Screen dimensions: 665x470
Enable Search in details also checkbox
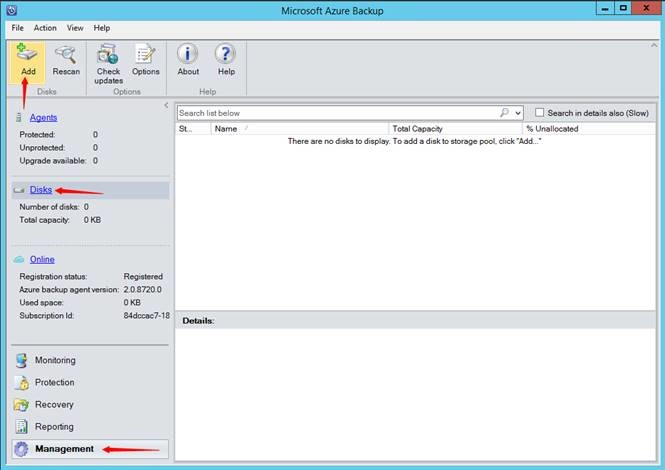pos(540,113)
